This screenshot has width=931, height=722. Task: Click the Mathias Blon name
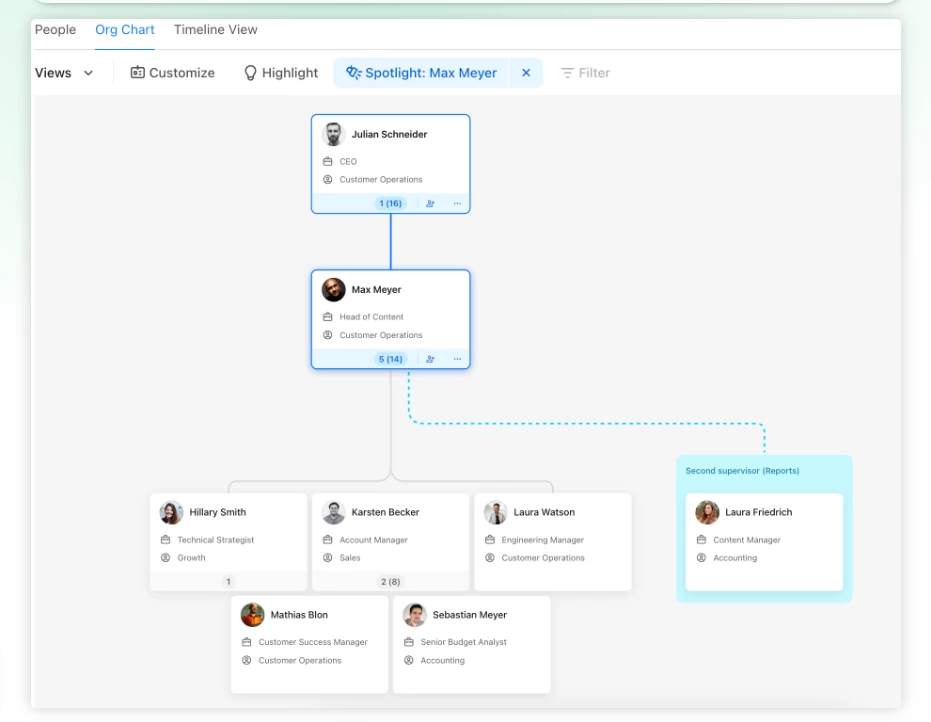[x=299, y=615]
